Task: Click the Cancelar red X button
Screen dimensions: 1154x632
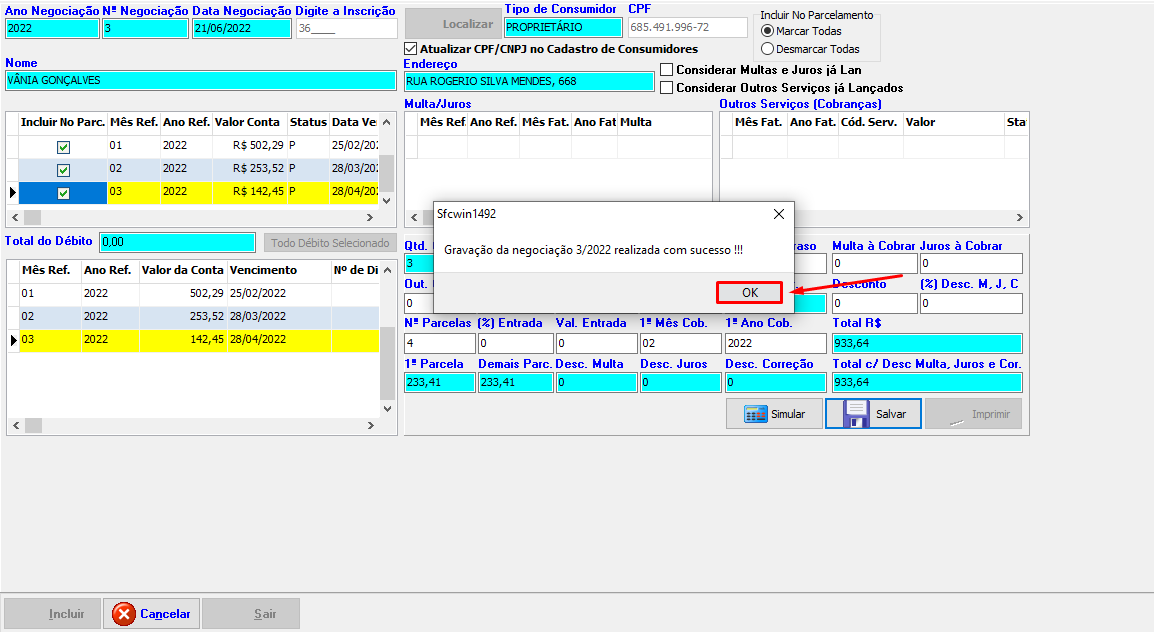Action: [x=151, y=614]
